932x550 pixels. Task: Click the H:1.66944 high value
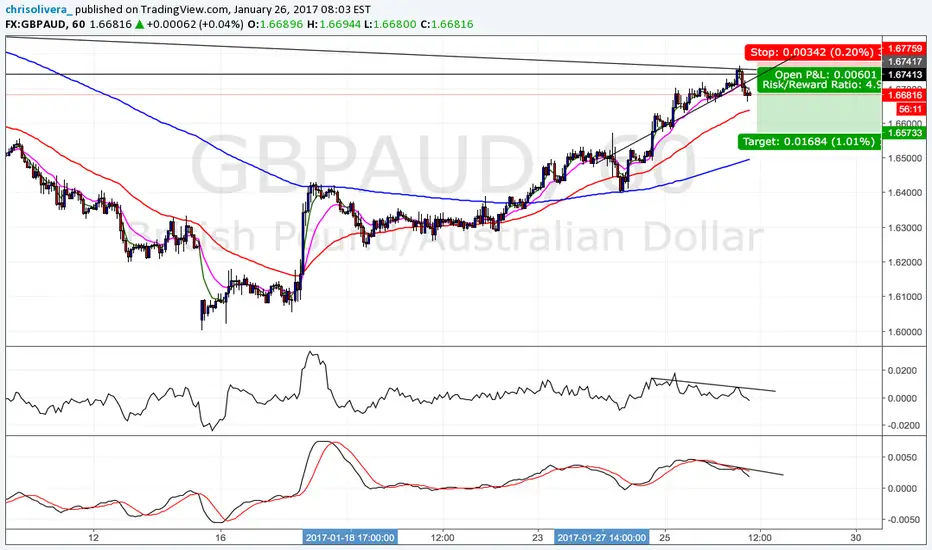point(333,24)
